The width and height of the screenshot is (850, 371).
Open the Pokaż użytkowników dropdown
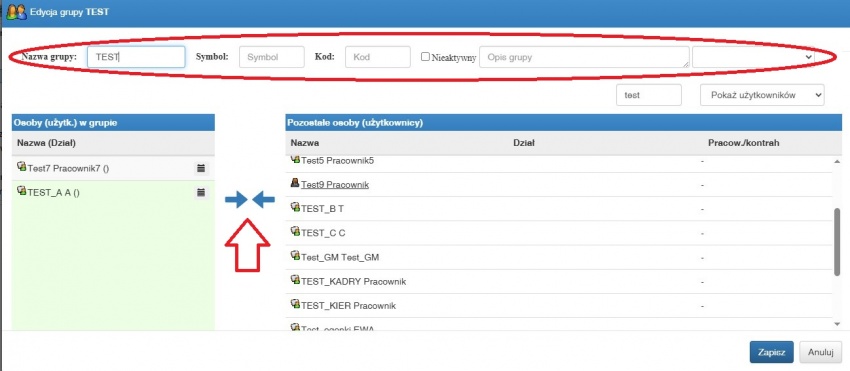[762, 95]
